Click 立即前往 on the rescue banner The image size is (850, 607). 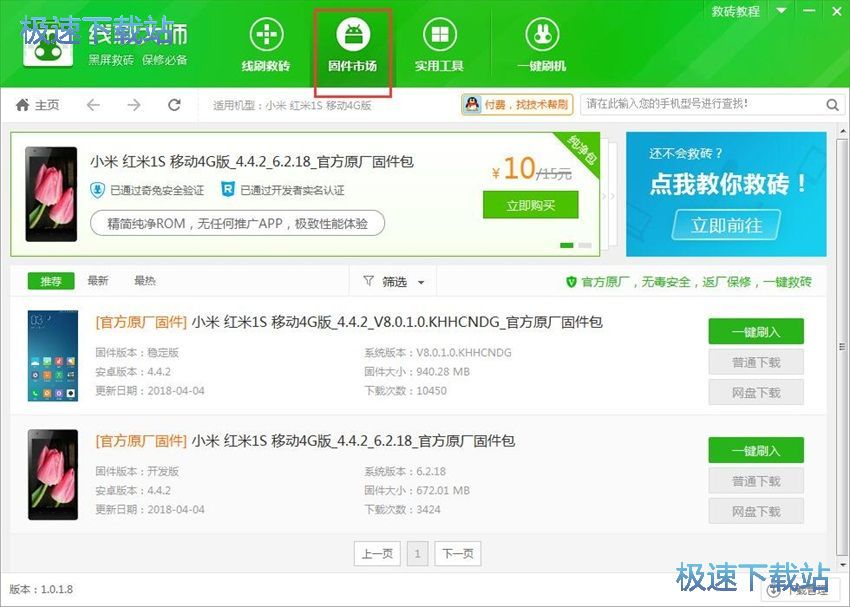coord(726,225)
